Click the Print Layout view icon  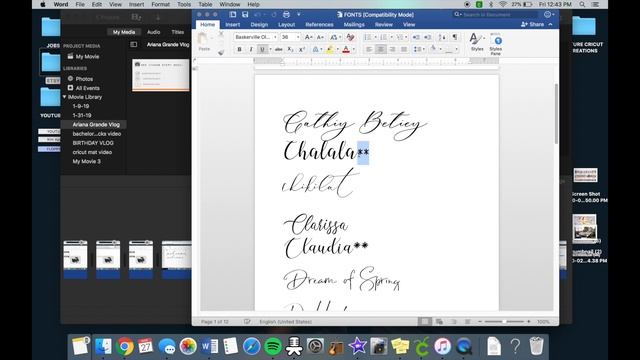click(x=424, y=322)
